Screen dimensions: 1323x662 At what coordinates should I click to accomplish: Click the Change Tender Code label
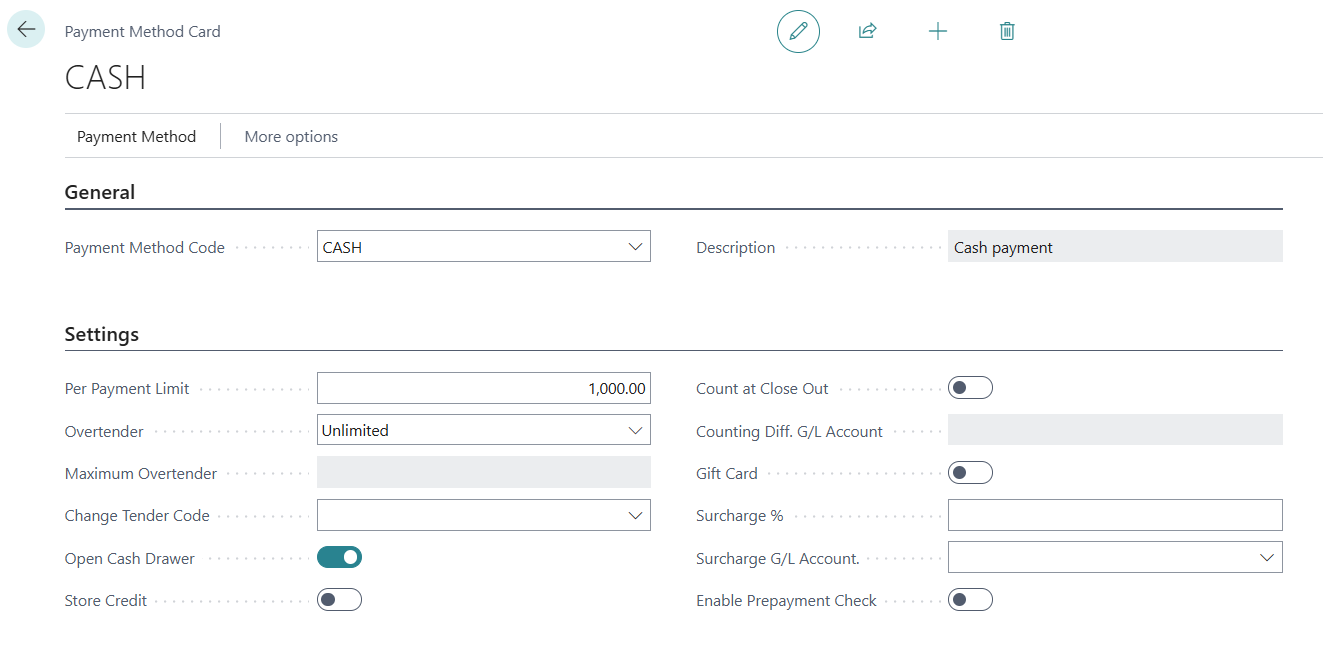point(137,515)
